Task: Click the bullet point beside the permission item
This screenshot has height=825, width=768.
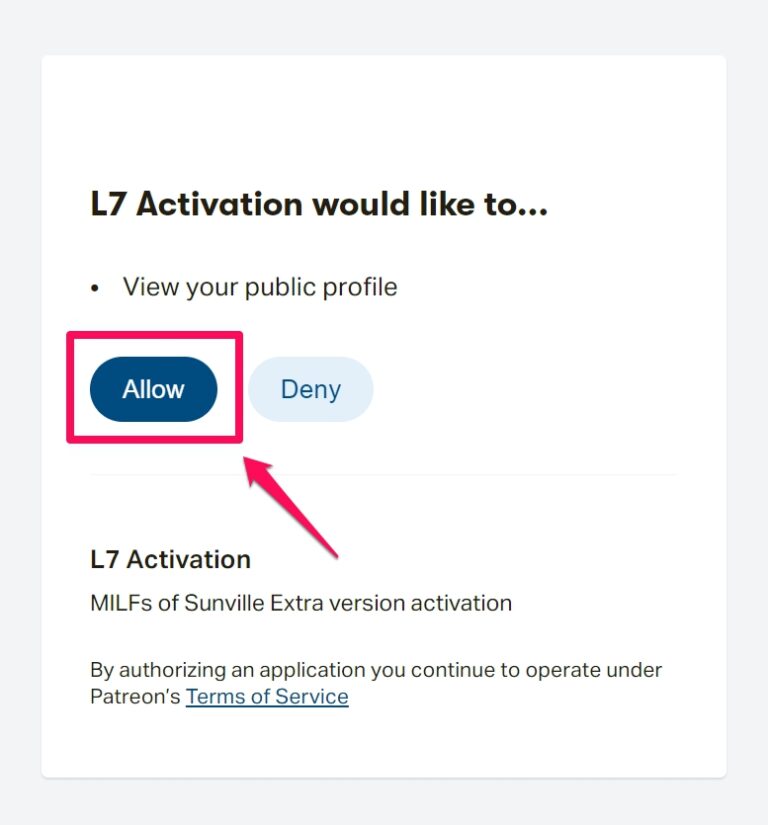Action: (95, 287)
